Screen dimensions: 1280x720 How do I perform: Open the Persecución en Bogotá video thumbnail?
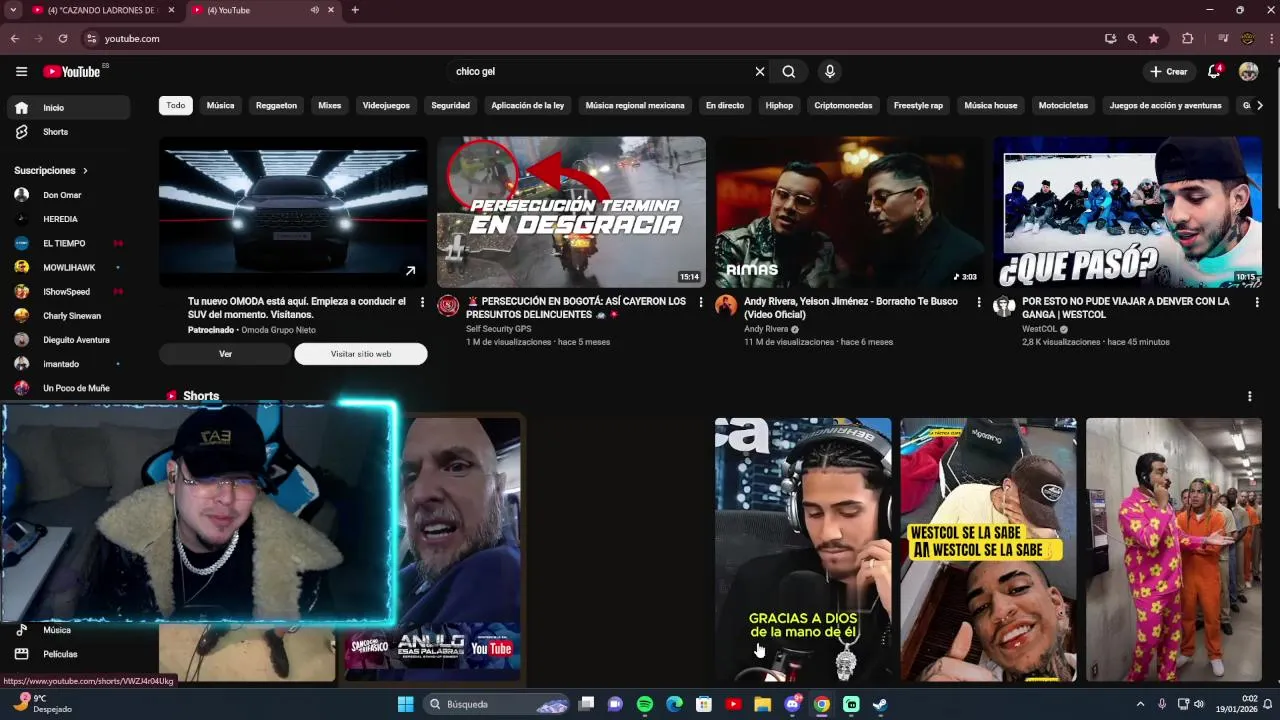pos(571,212)
